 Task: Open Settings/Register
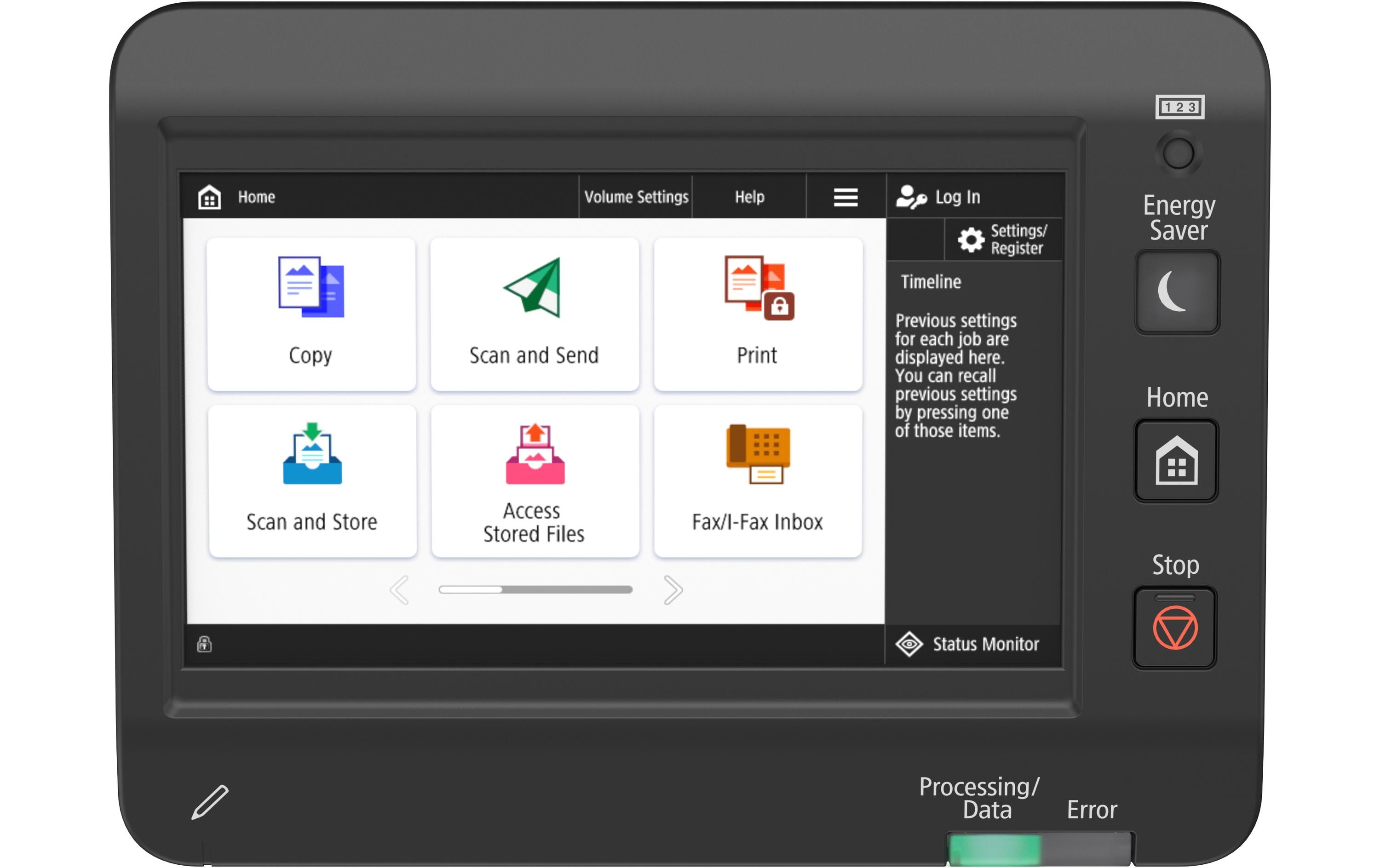[x=1003, y=240]
